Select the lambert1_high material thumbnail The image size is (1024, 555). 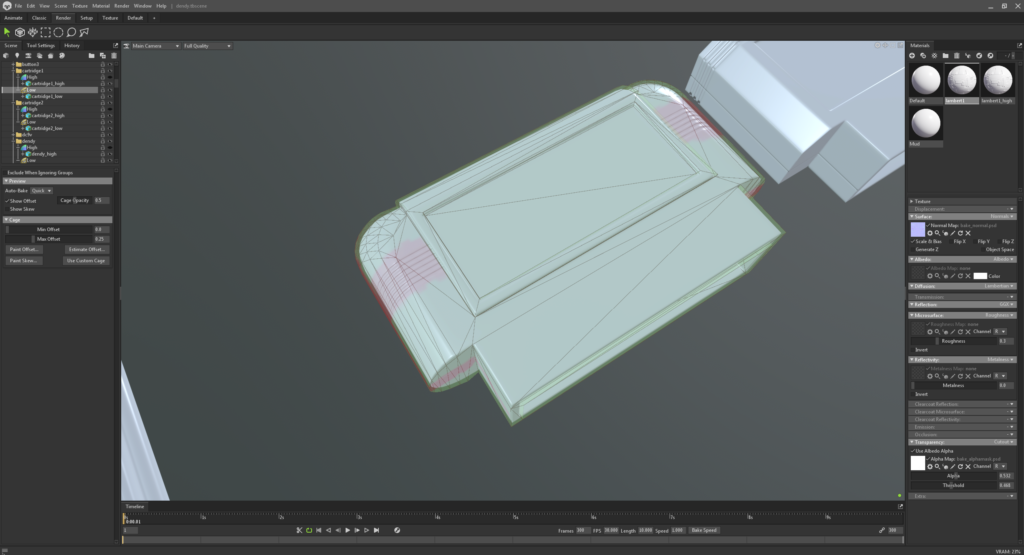[997, 81]
